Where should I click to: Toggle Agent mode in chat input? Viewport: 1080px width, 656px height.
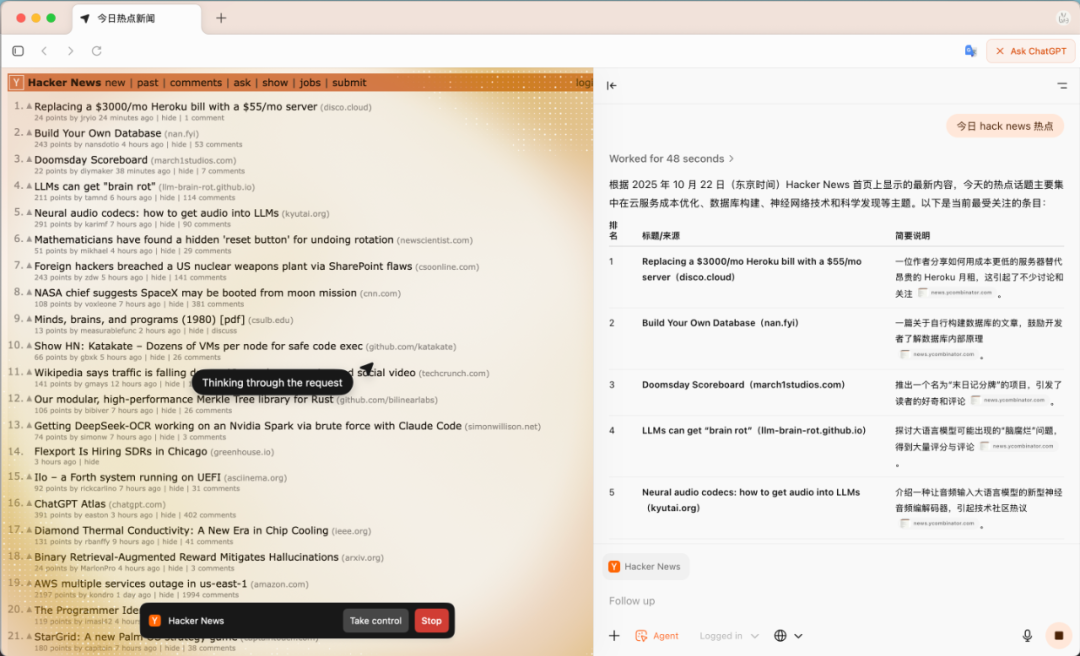pyautogui.click(x=657, y=635)
